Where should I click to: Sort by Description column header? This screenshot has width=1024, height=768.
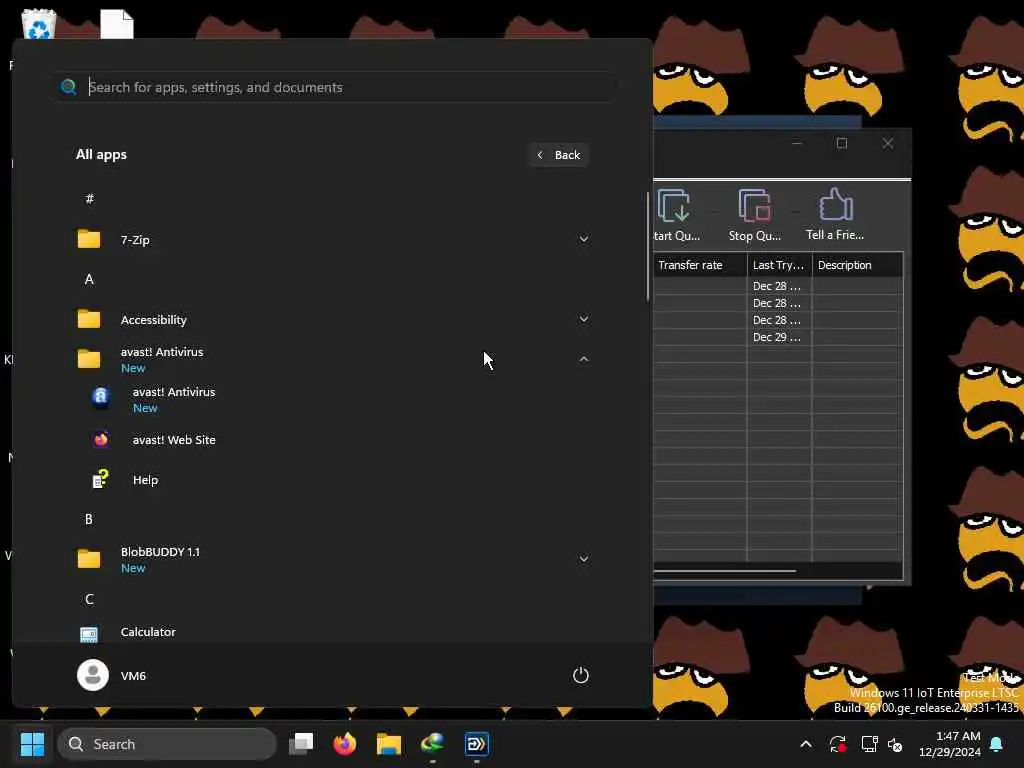tap(857, 265)
